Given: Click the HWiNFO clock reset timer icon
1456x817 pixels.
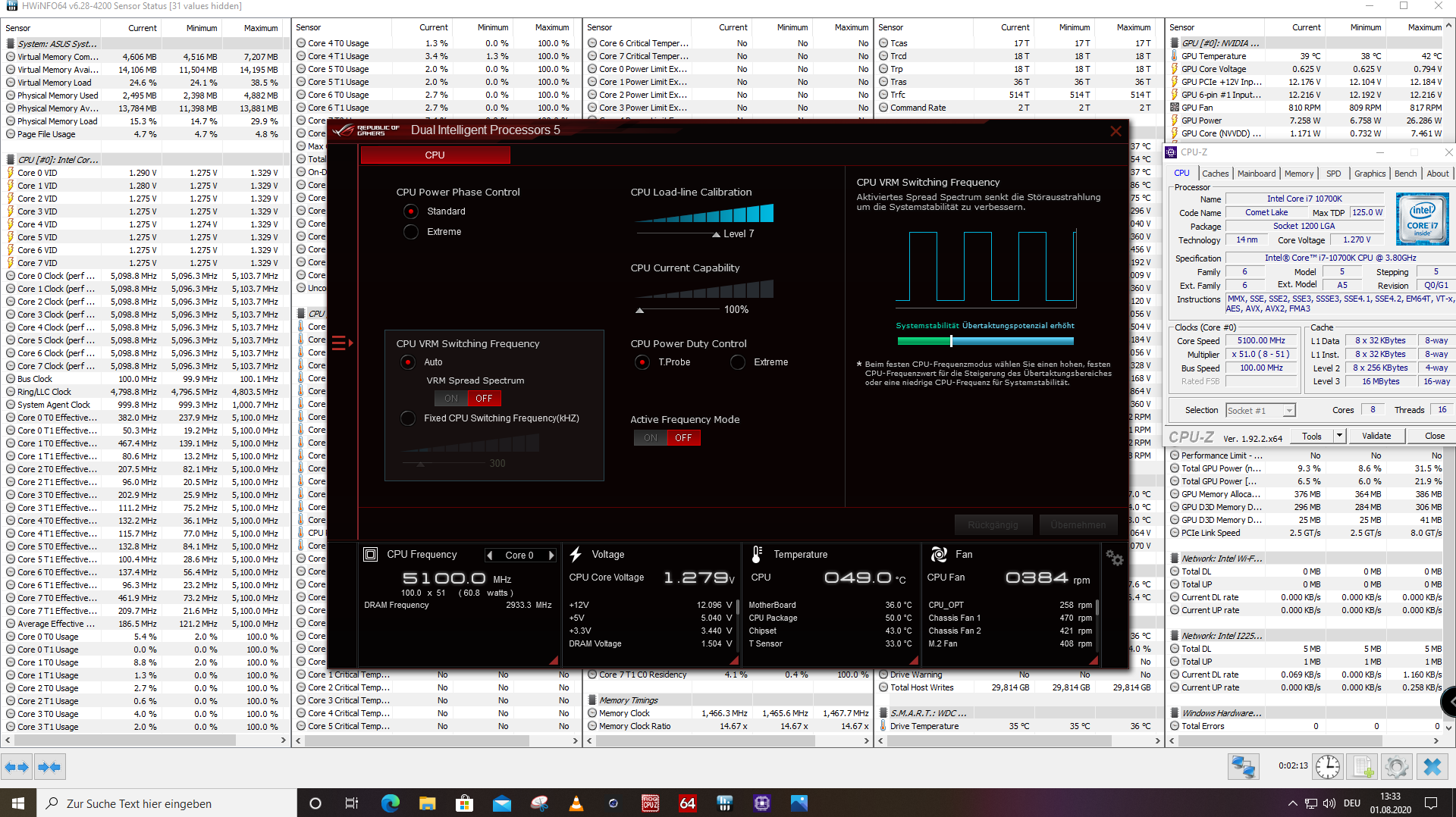Looking at the screenshot, I should coord(1328,767).
